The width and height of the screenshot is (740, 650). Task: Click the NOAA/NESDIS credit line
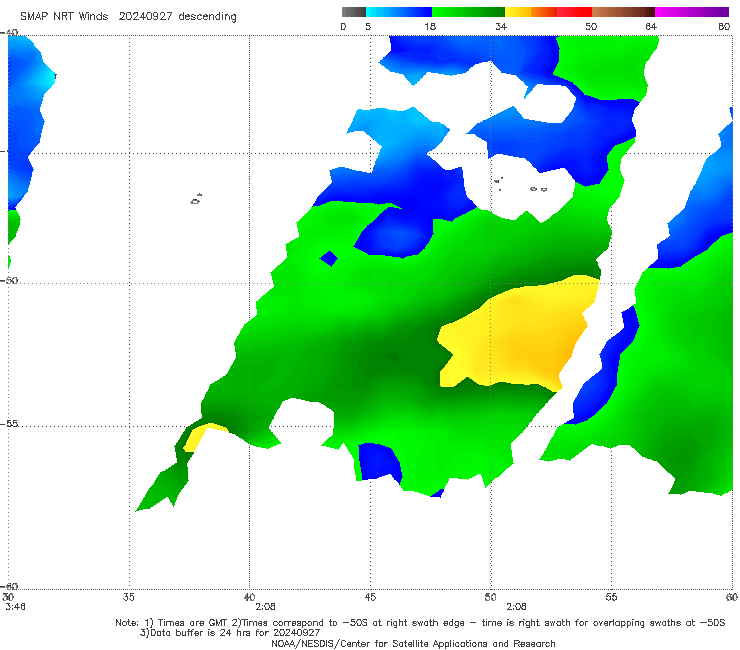(x=413, y=644)
